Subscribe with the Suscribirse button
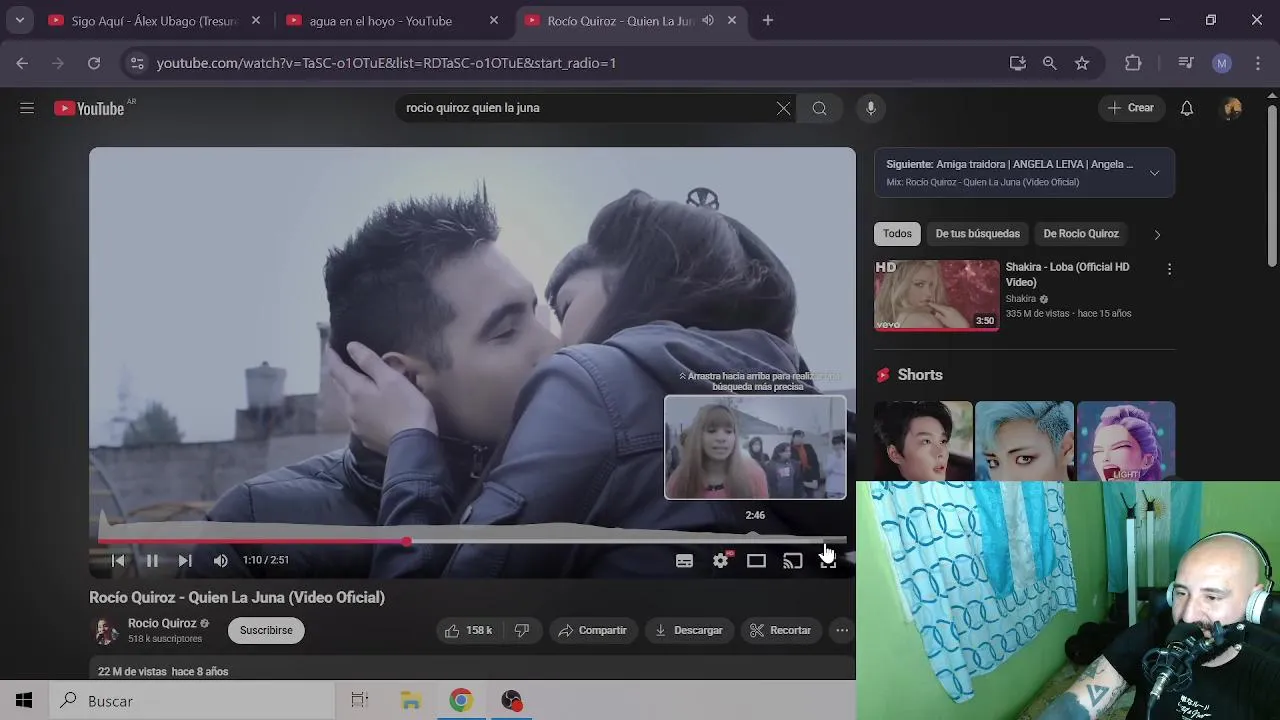Viewport: 1280px width, 720px height. 266,630
